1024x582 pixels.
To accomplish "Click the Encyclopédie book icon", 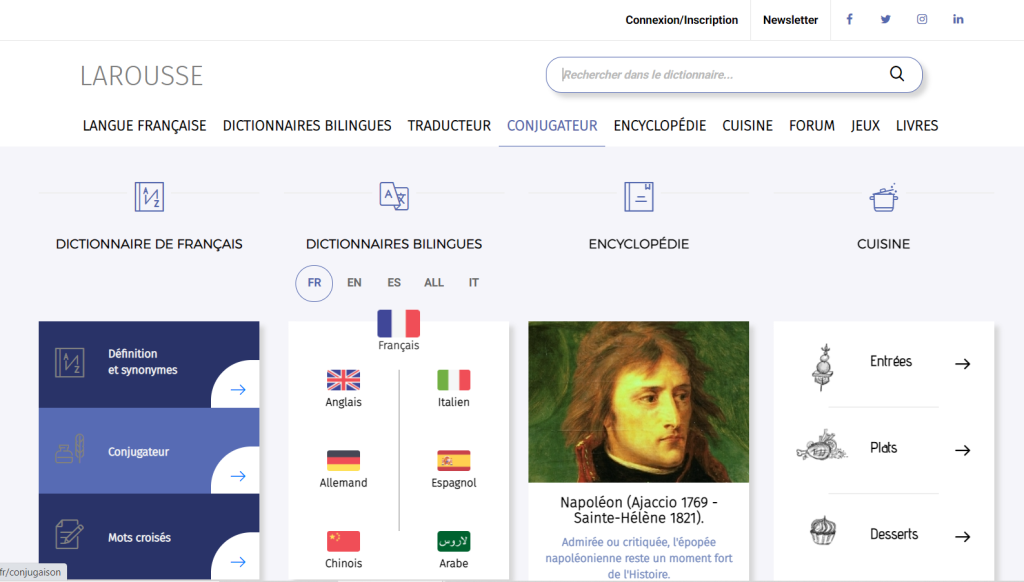I will (639, 196).
